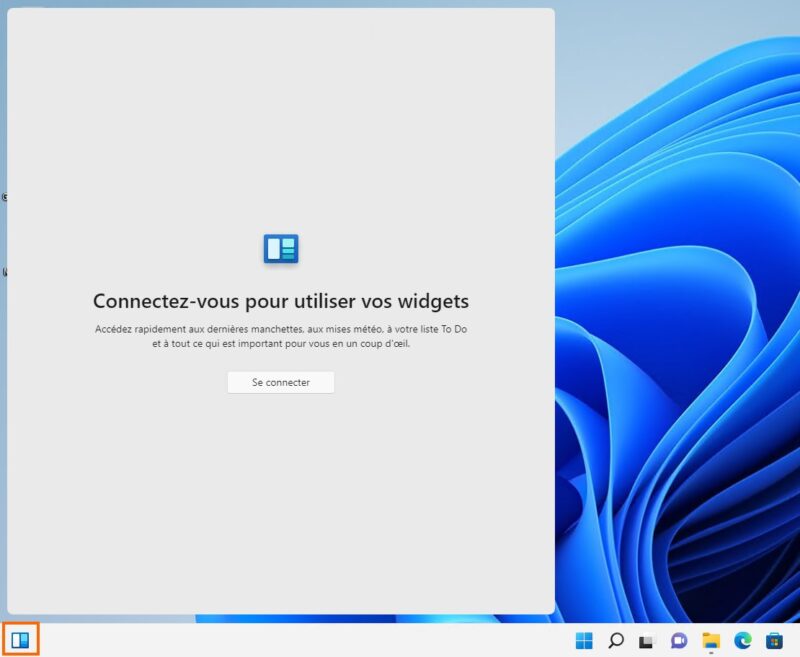The height and width of the screenshot is (657, 800).
Task: Open Microsoft Teams Chat
Action: (678, 642)
